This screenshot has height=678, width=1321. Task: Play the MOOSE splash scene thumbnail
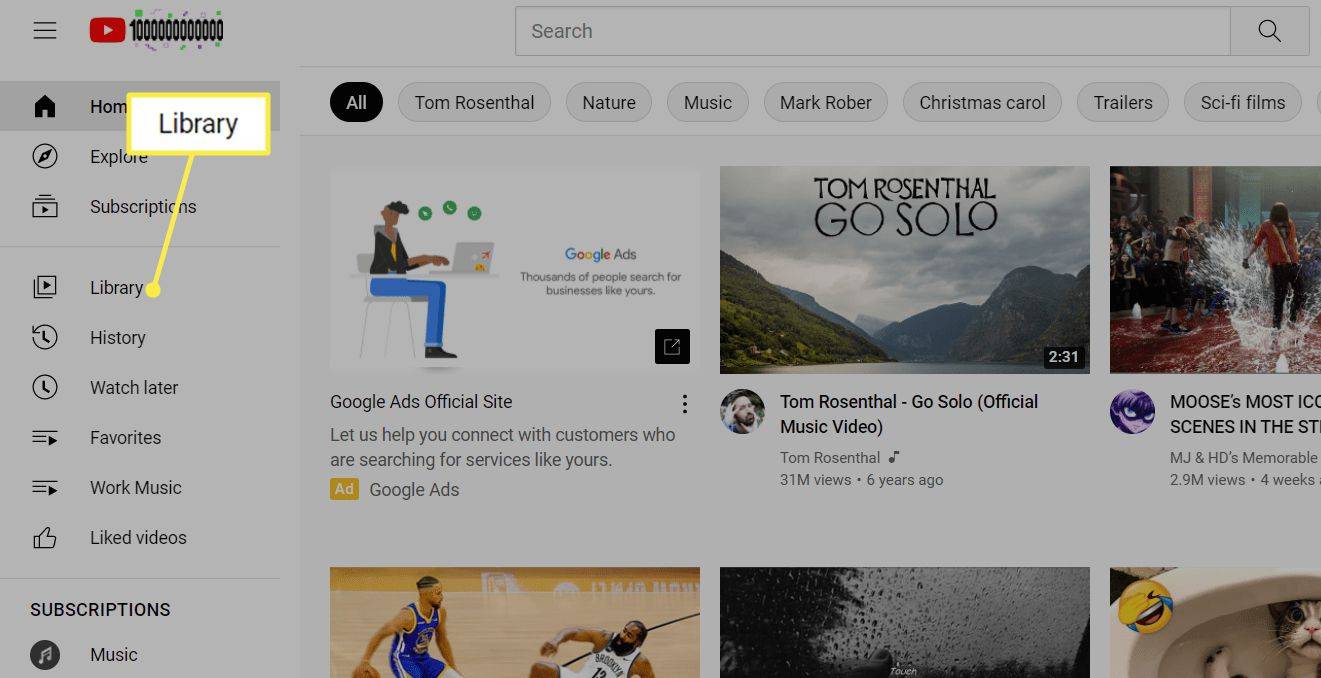(1215, 270)
